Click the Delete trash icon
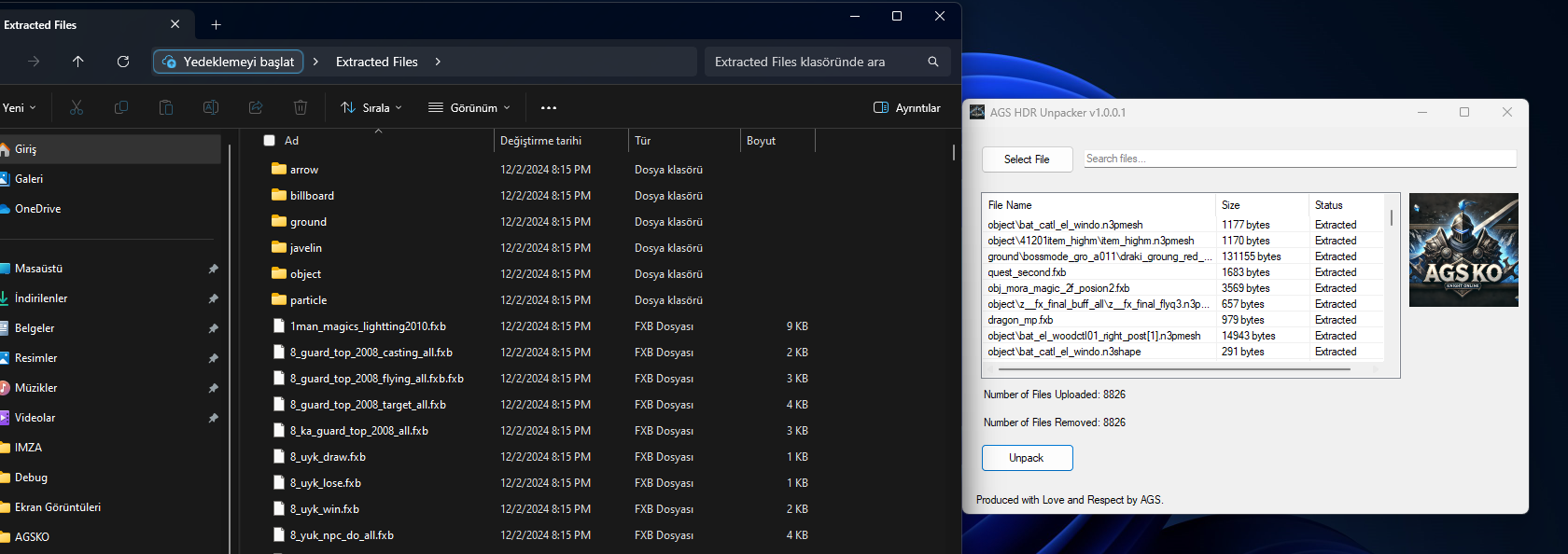 click(x=301, y=108)
